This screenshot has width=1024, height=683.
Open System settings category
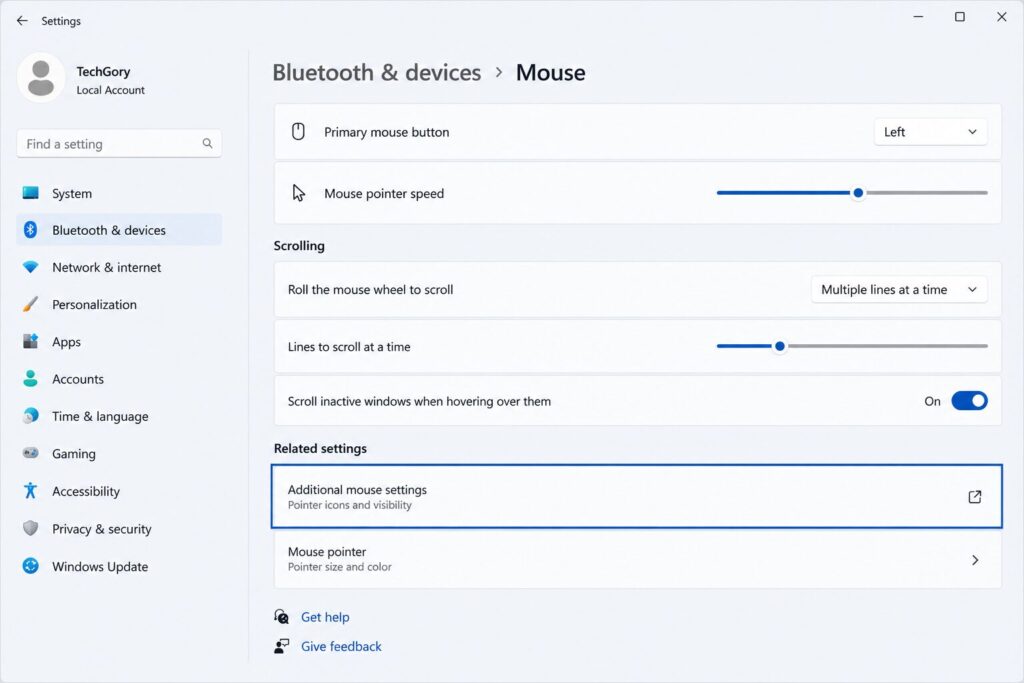point(119,193)
